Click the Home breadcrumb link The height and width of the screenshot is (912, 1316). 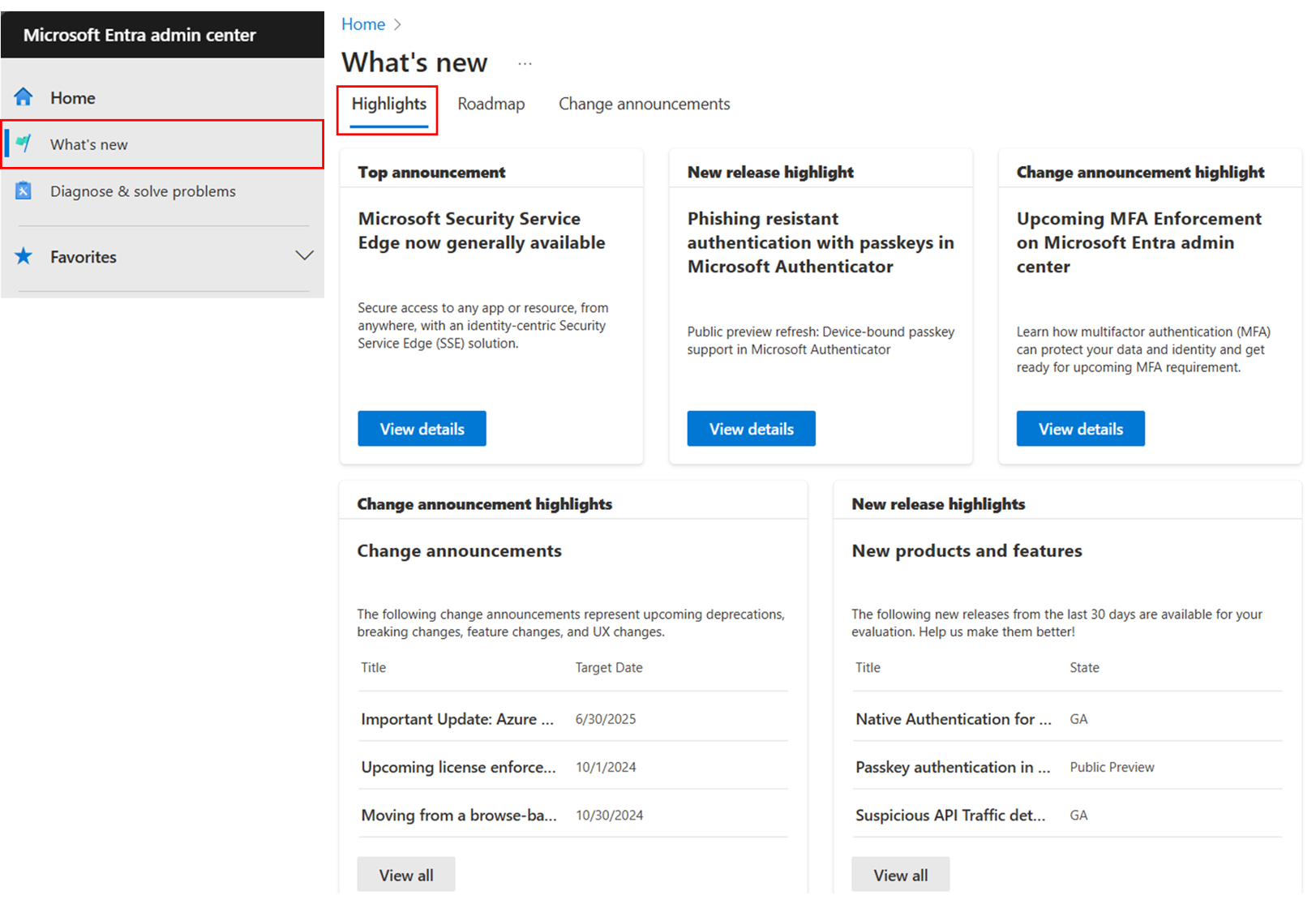(362, 24)
